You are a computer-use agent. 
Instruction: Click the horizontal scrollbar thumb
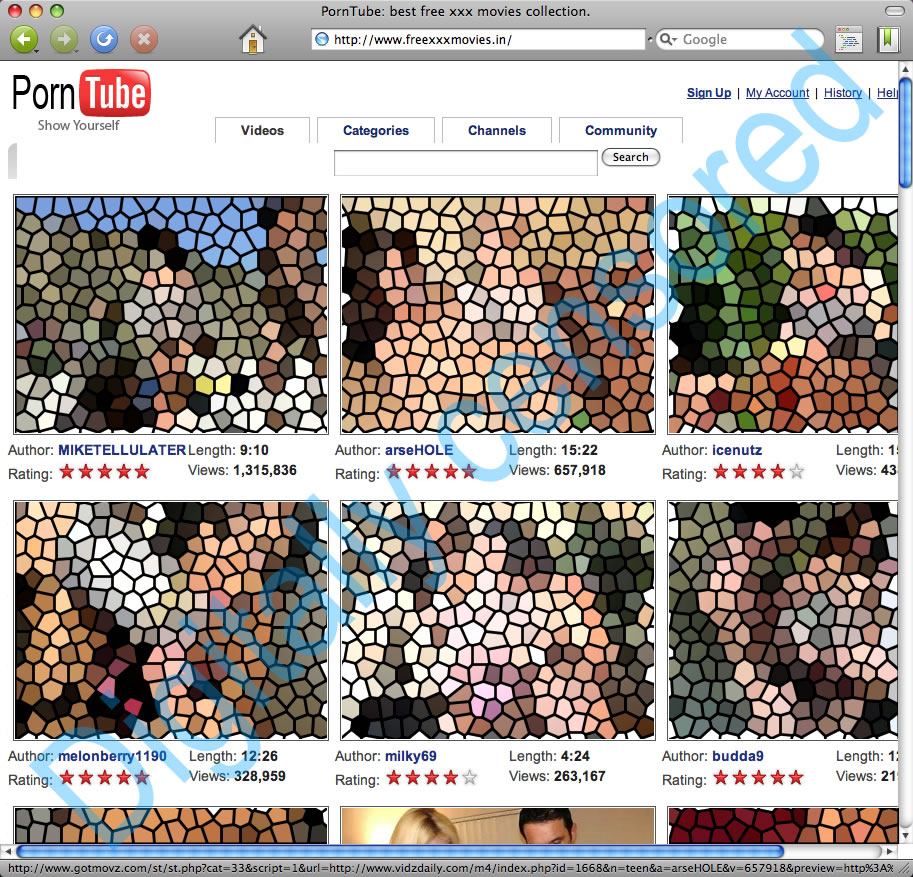399,851
